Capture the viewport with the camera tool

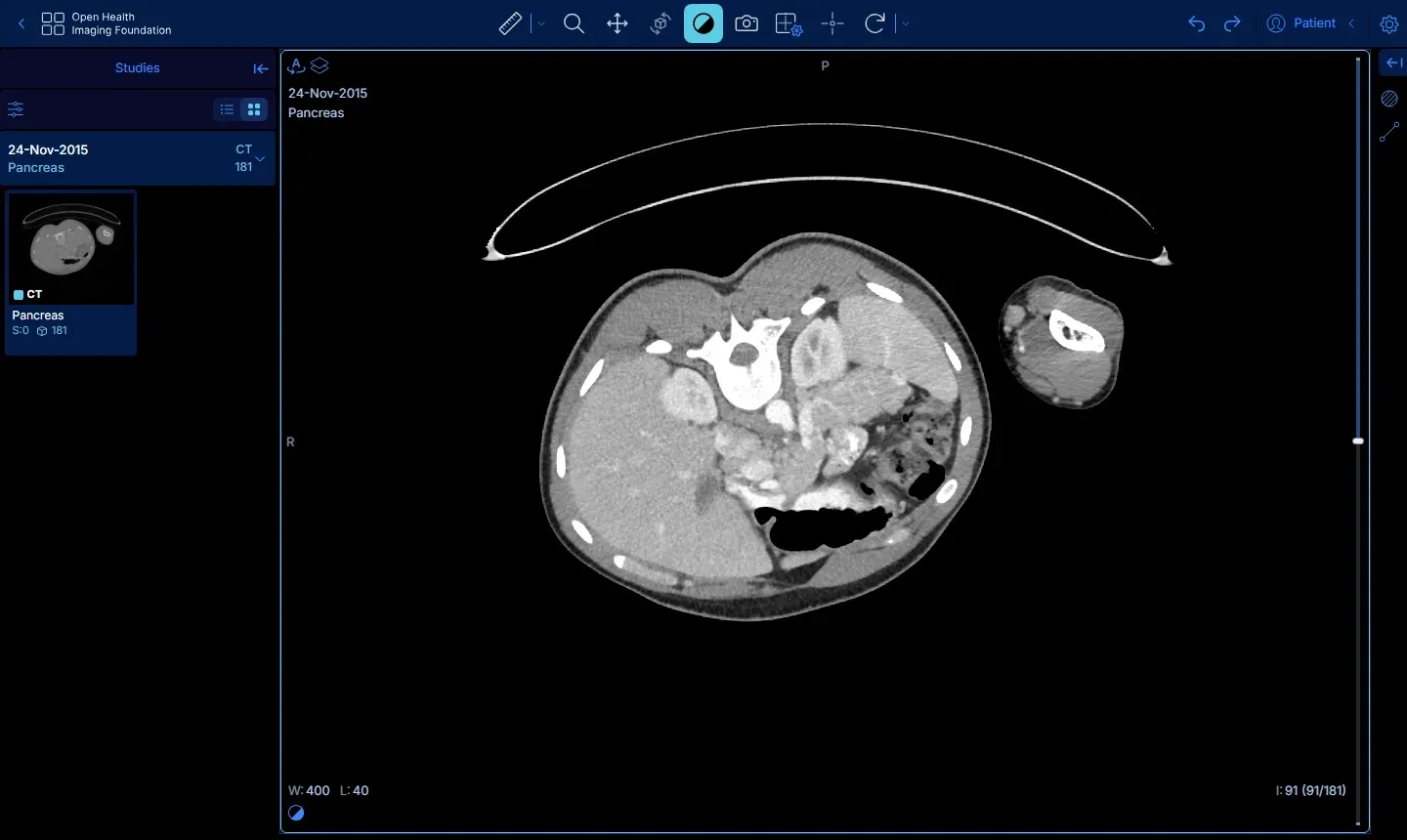pyautogui.click(x=746, y=23)
